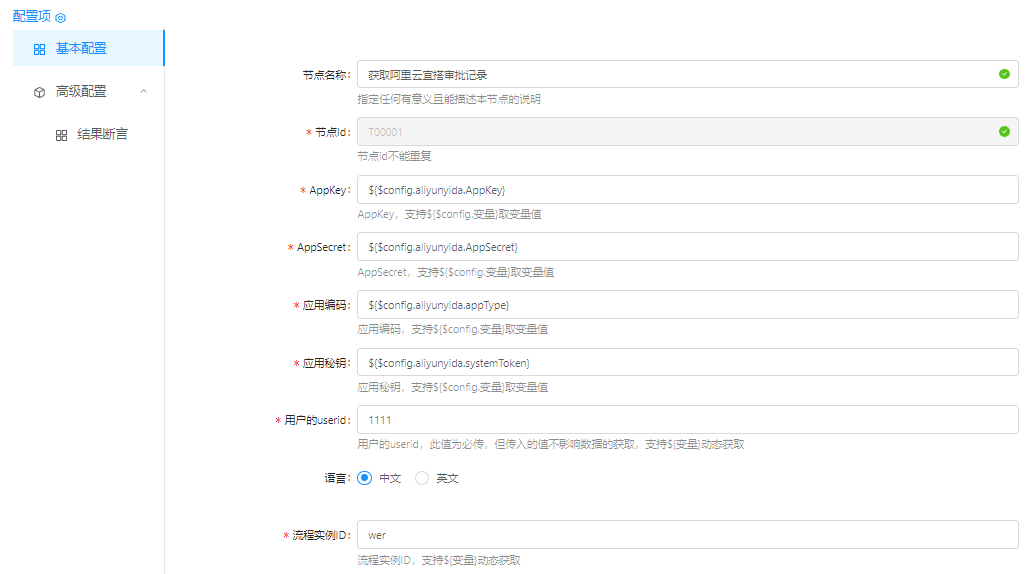Click green check icon in 节点Id field
1033x574 pixels.
tap(1004, 131)
